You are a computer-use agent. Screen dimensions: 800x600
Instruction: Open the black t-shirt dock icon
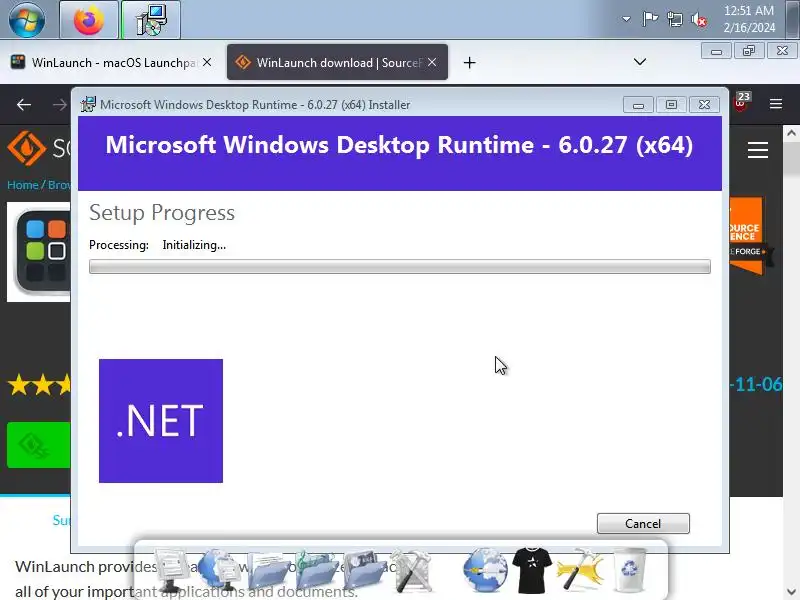532,570
